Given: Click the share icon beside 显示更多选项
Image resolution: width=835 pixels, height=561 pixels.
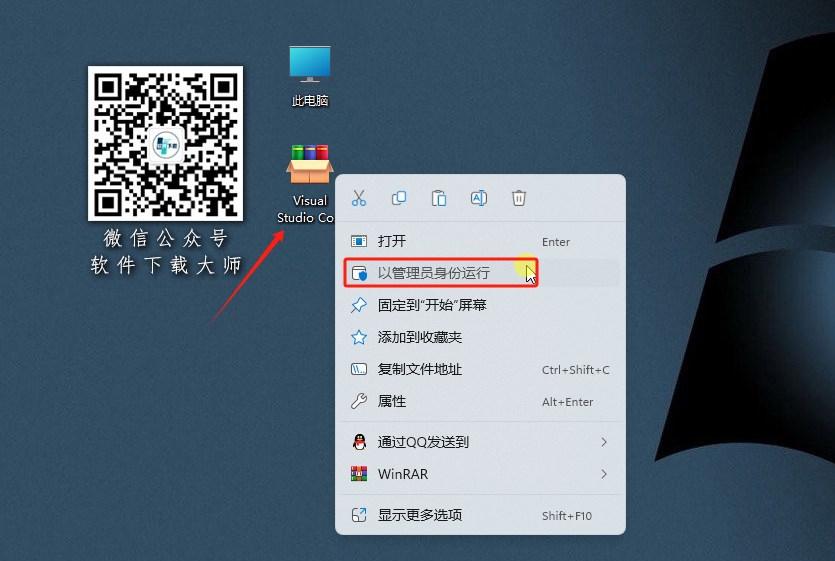Looking at the screenshot, I should (x=359, y=515).
